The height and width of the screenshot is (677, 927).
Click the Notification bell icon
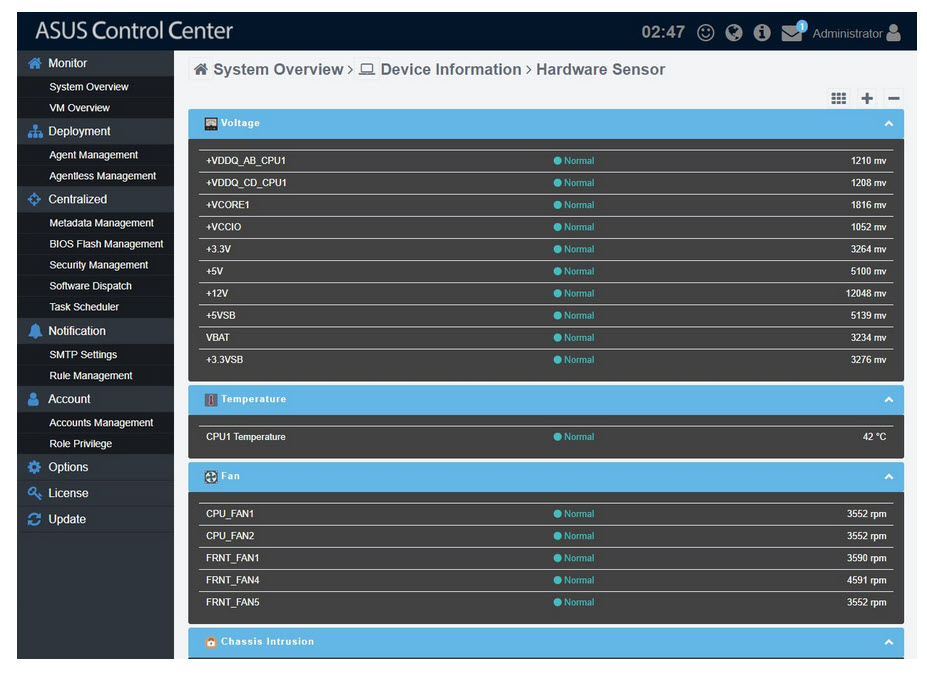coord(35,331)
